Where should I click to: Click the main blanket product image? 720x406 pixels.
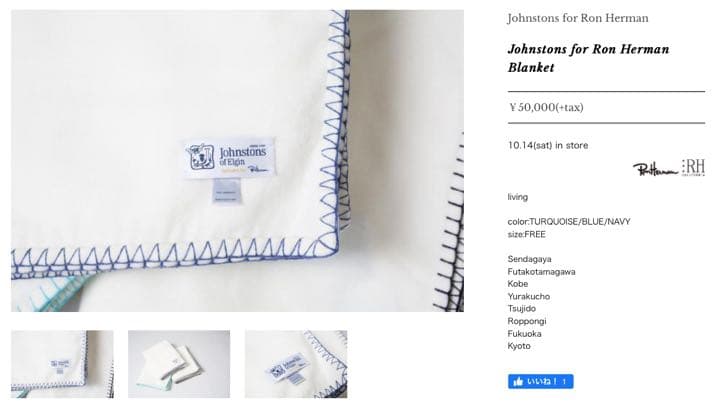click(237, 161)
